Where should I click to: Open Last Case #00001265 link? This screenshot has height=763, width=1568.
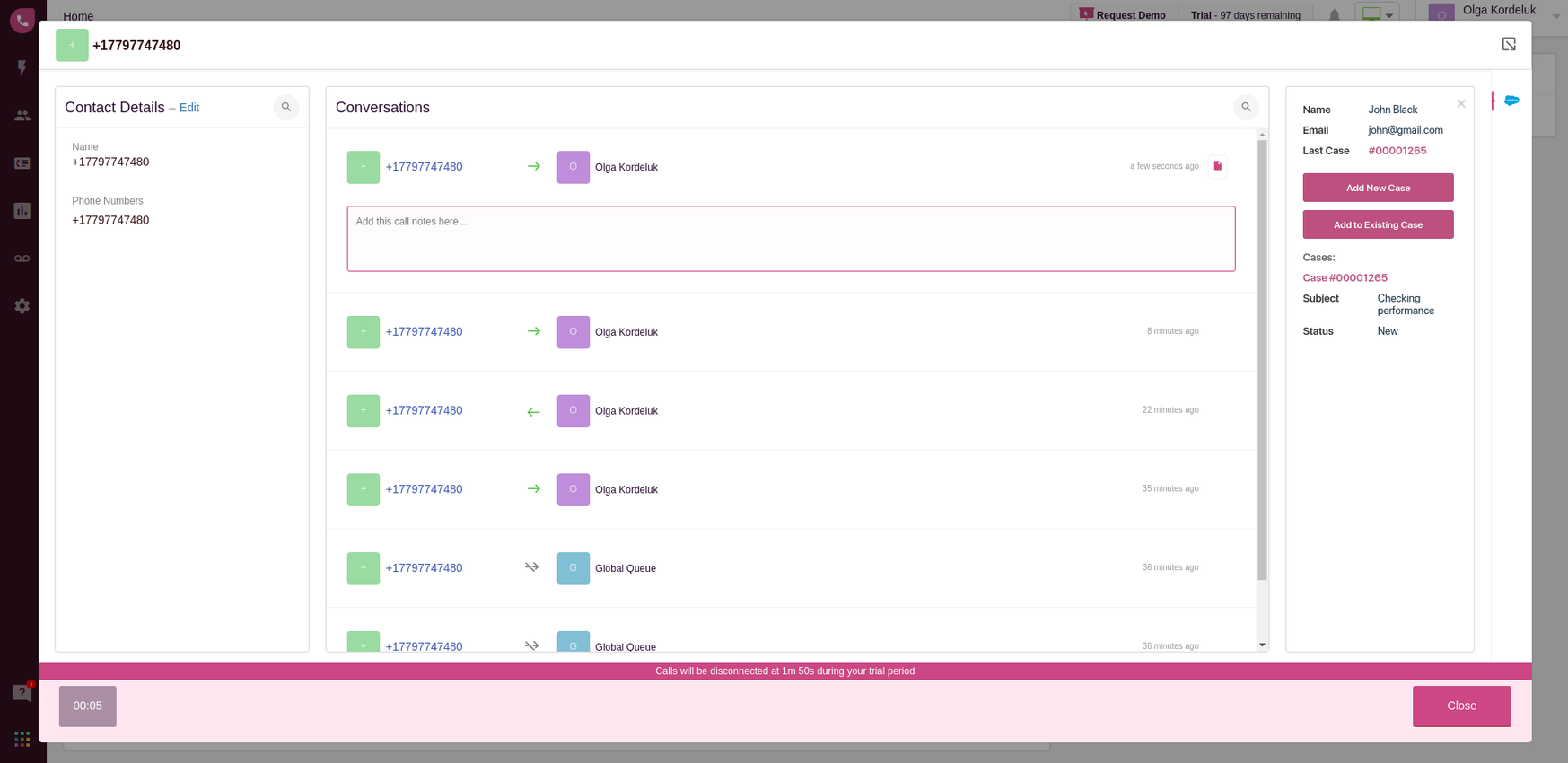[x=1397, y=151]
